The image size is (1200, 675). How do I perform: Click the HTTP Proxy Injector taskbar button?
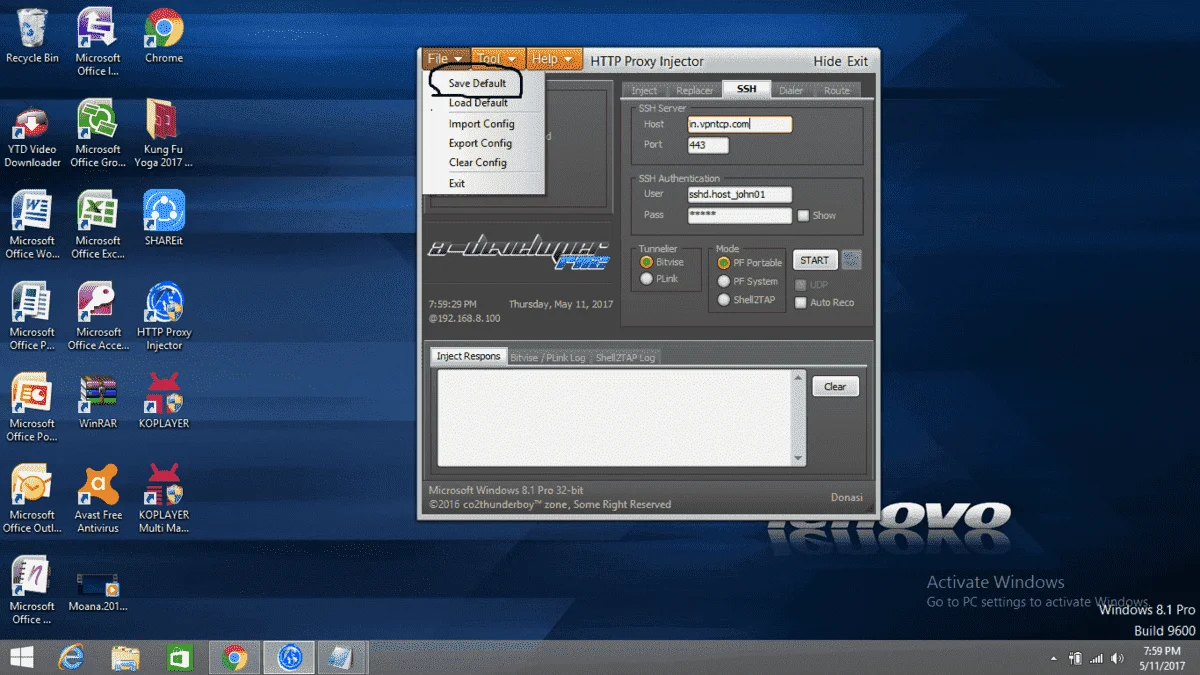click(x=289, y=657)
